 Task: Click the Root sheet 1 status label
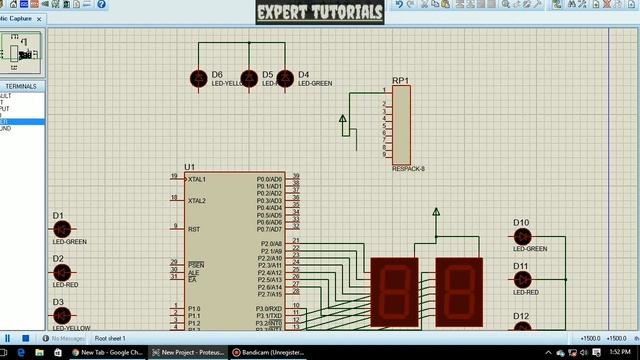tap(110, 338)
